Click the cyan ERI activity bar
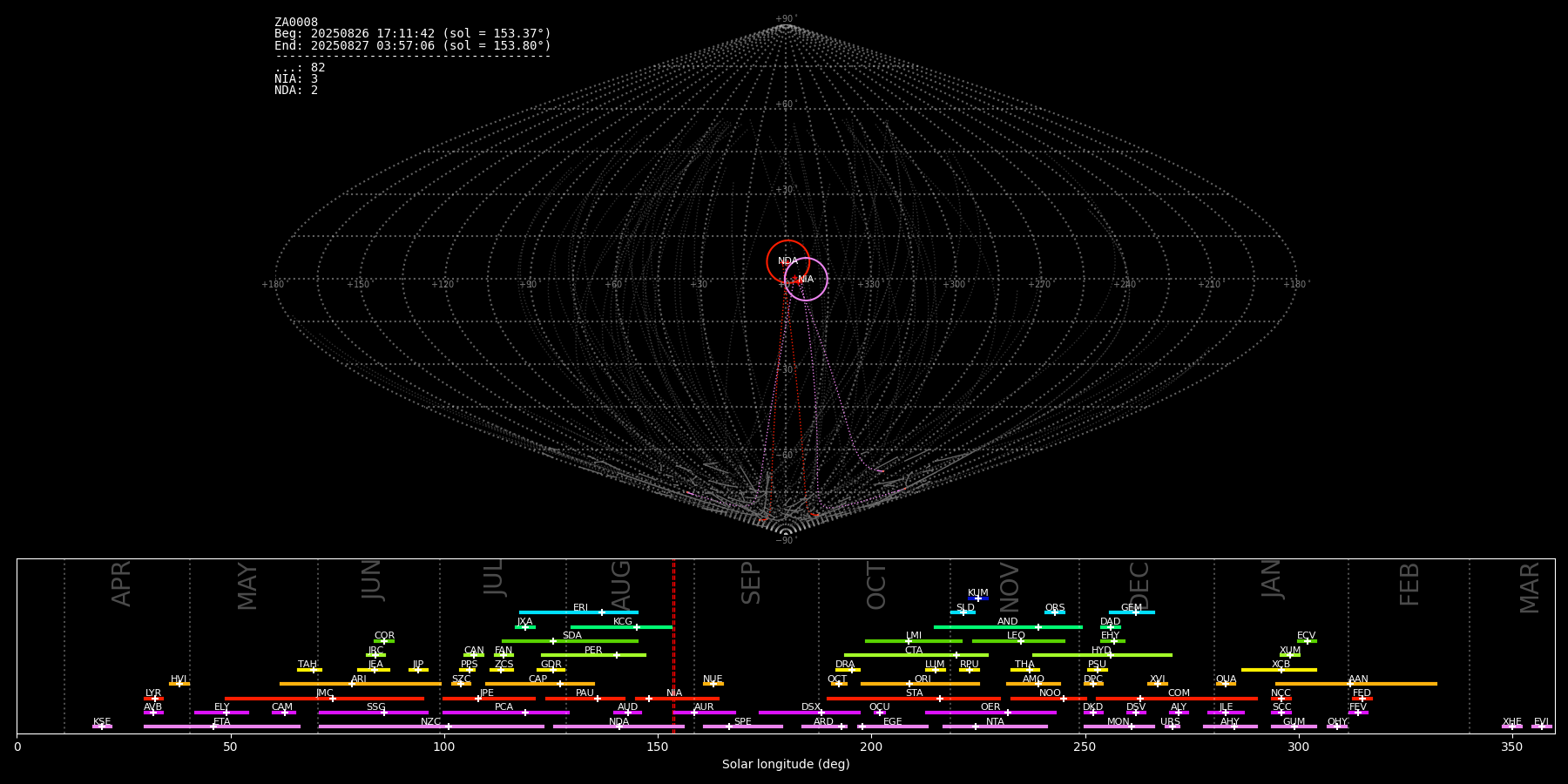The width and height of the screenshot is (1568, 784). [x=578, y=612]
